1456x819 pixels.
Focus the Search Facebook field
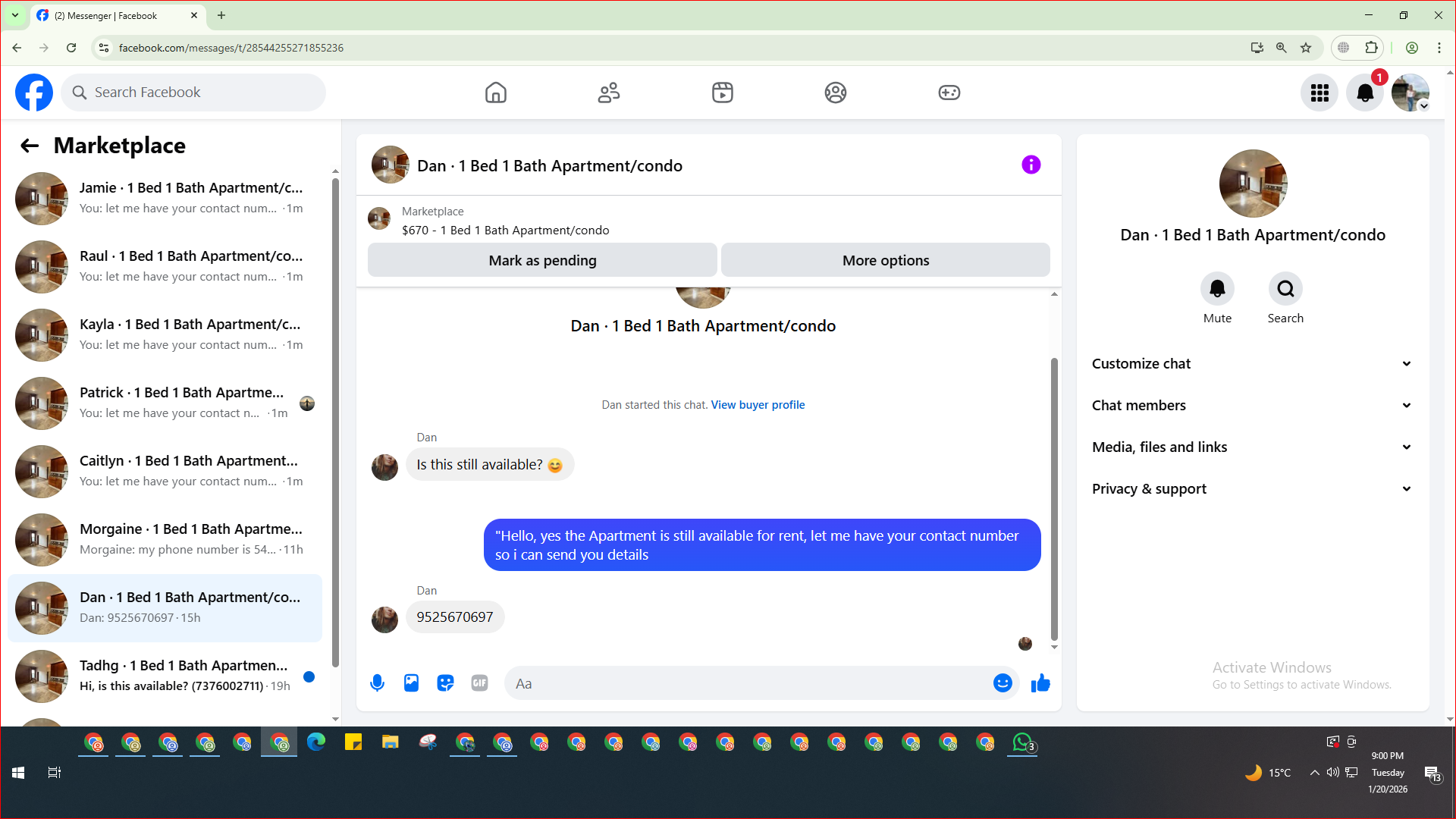coord(193,93)
